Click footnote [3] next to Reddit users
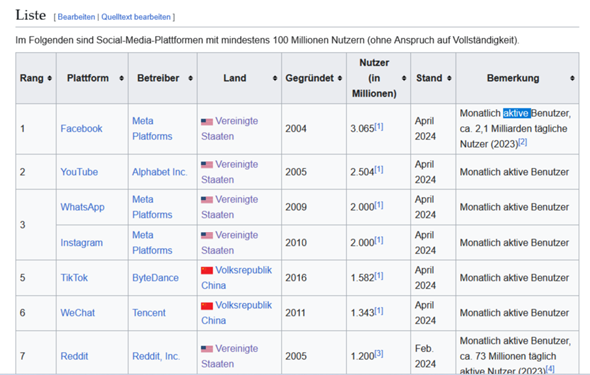 [x=379, y=354]
